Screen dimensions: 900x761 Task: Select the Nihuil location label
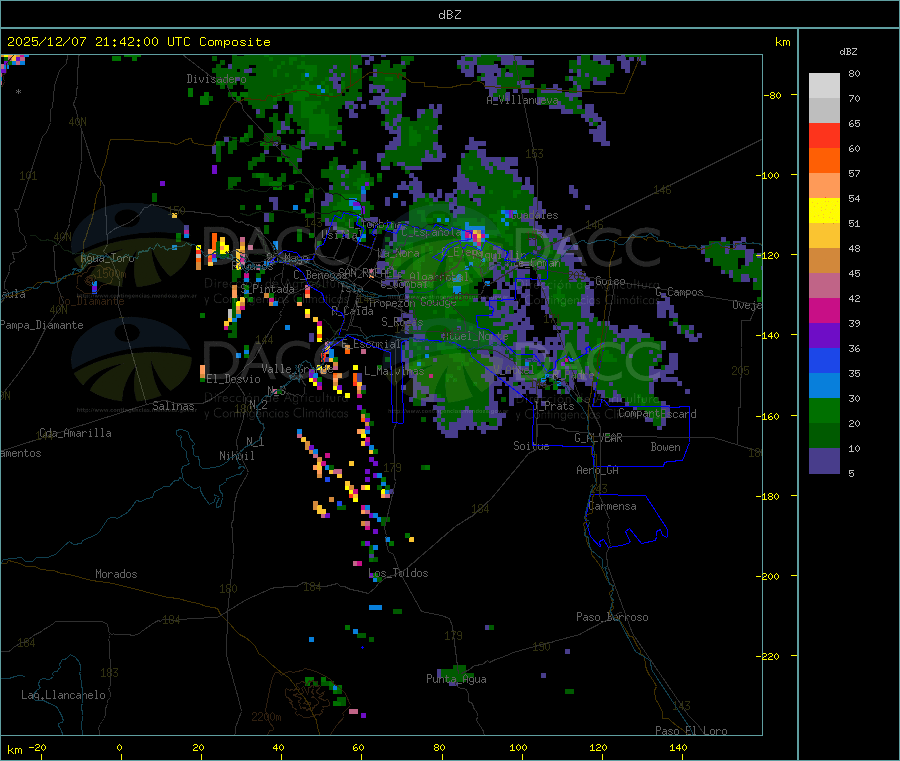(237, 456)
